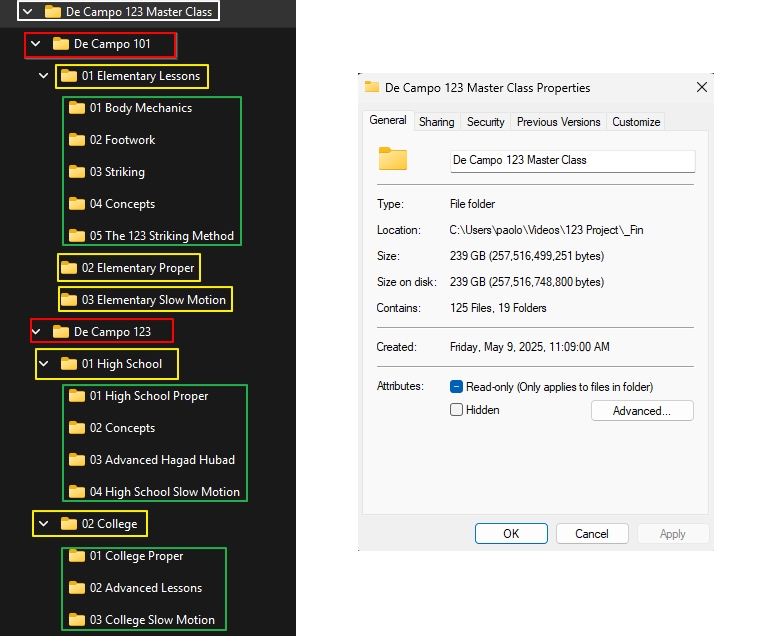Click the 03 Advanced Hagad Hubad folder icon
This screenshot has width=777, height=636.
[76, 460]
